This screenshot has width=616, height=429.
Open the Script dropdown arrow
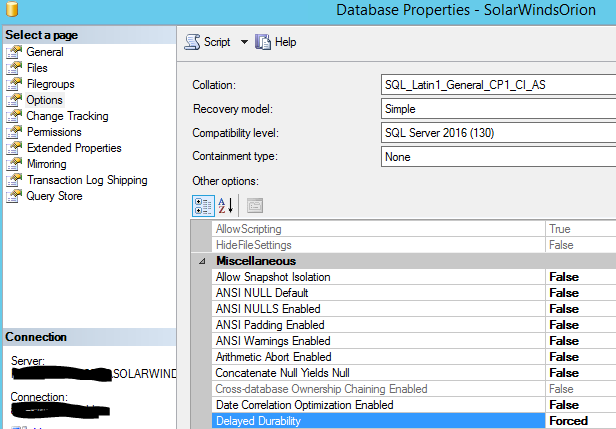pos(244,42)
